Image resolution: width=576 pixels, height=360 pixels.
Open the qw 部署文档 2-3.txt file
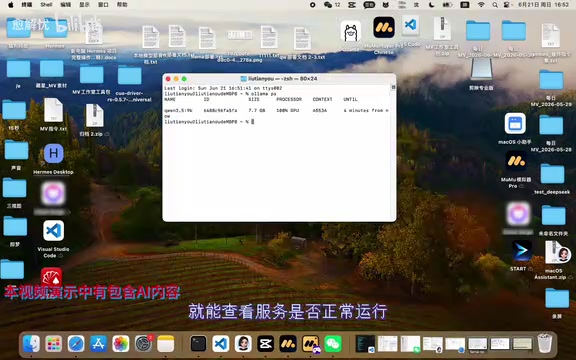click(x=302, y=39)
